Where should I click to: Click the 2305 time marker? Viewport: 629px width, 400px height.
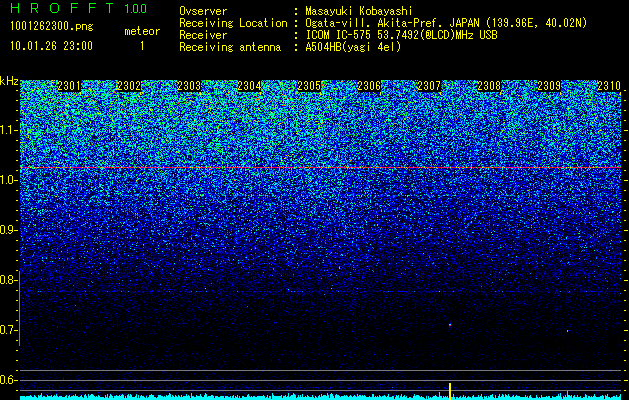309,86
